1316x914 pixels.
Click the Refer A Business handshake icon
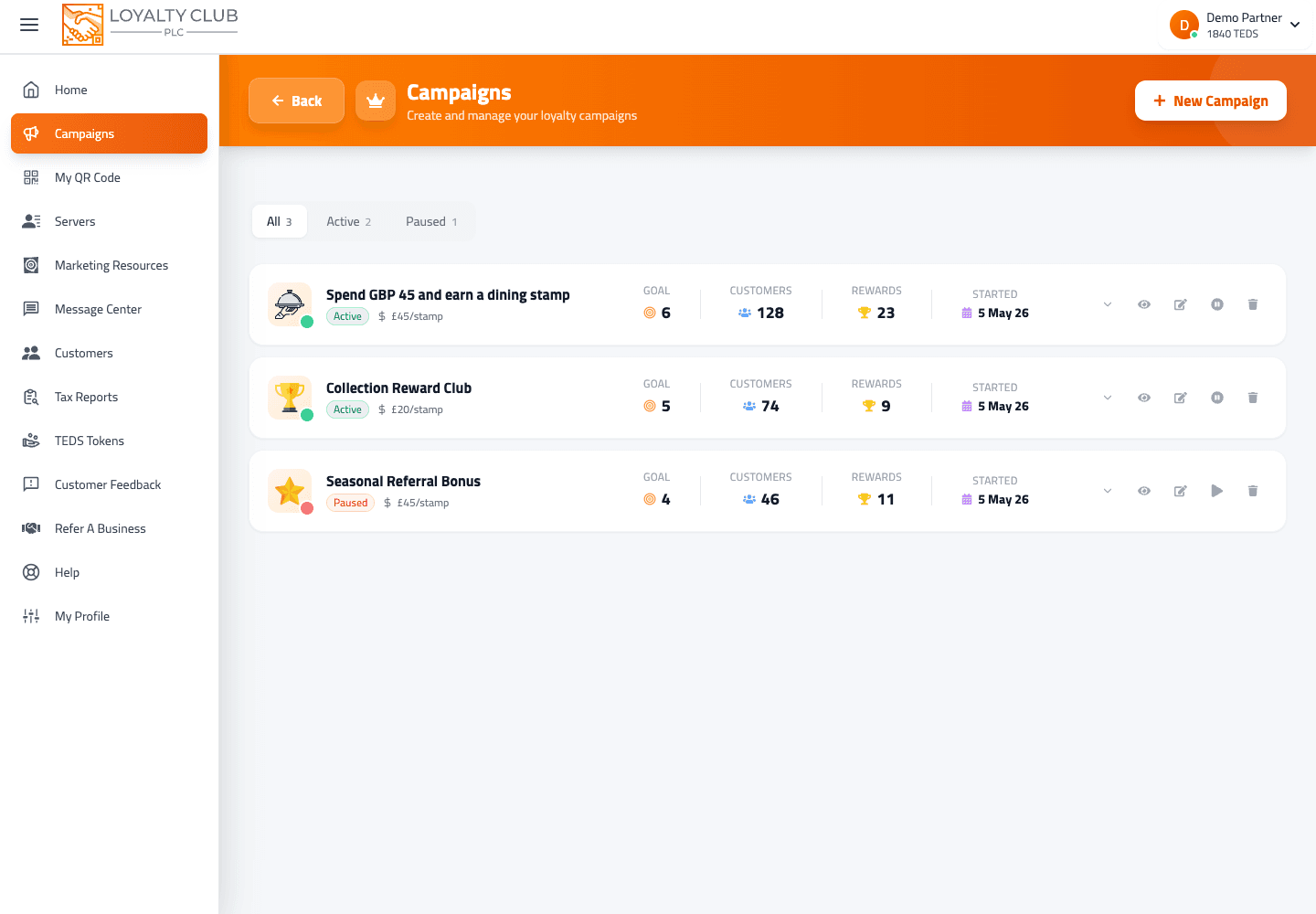(x=31, y=528)
